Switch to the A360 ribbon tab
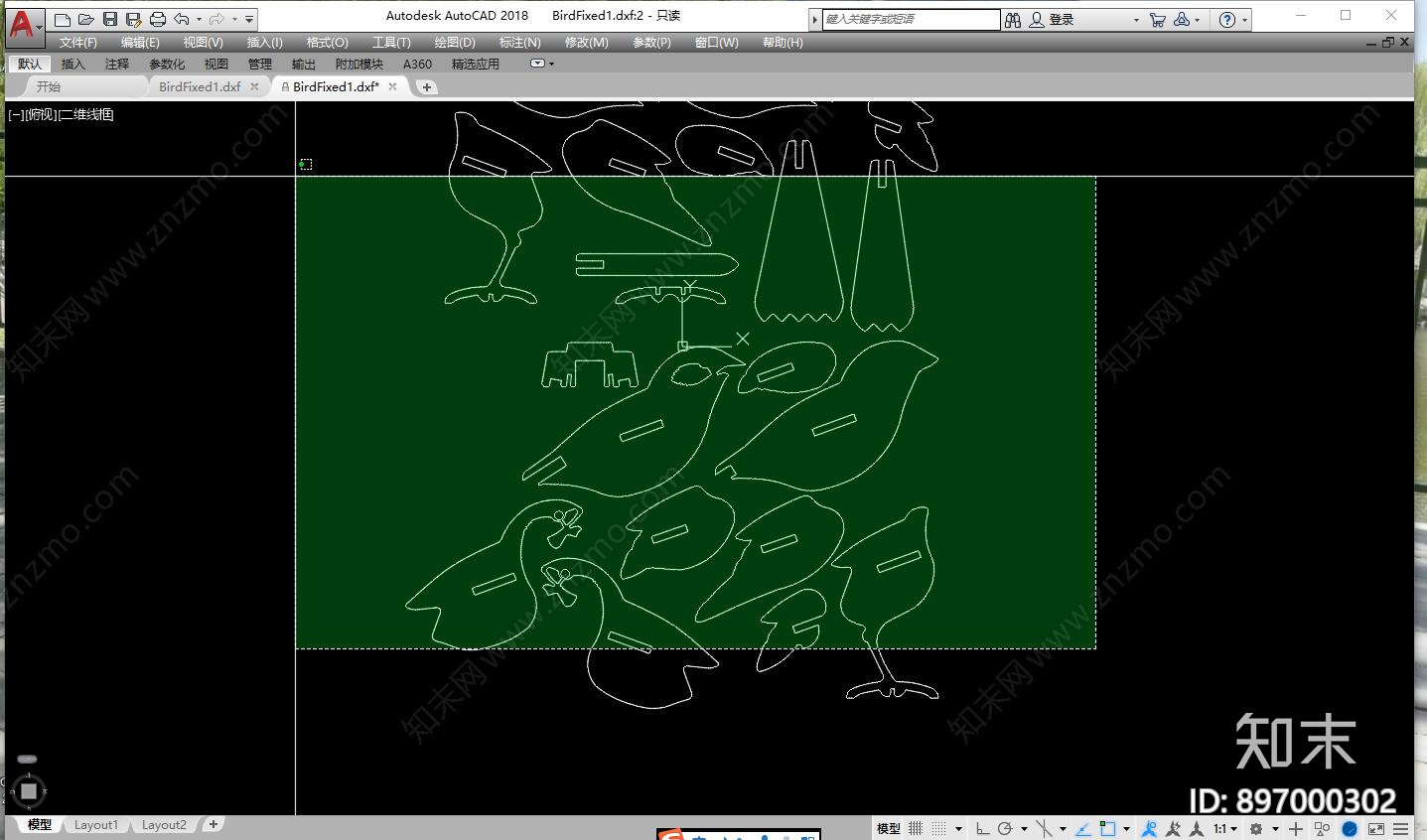Viewport: 1427px width, 840px height. point(417,64)
